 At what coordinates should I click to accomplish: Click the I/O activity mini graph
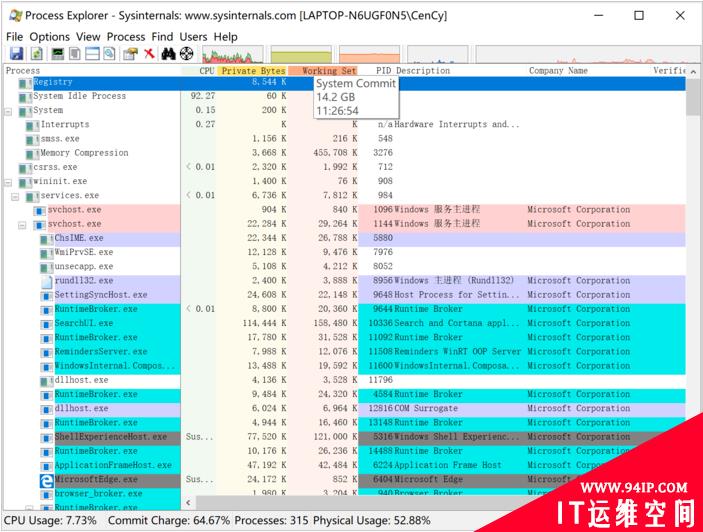[x=438, y=54]
